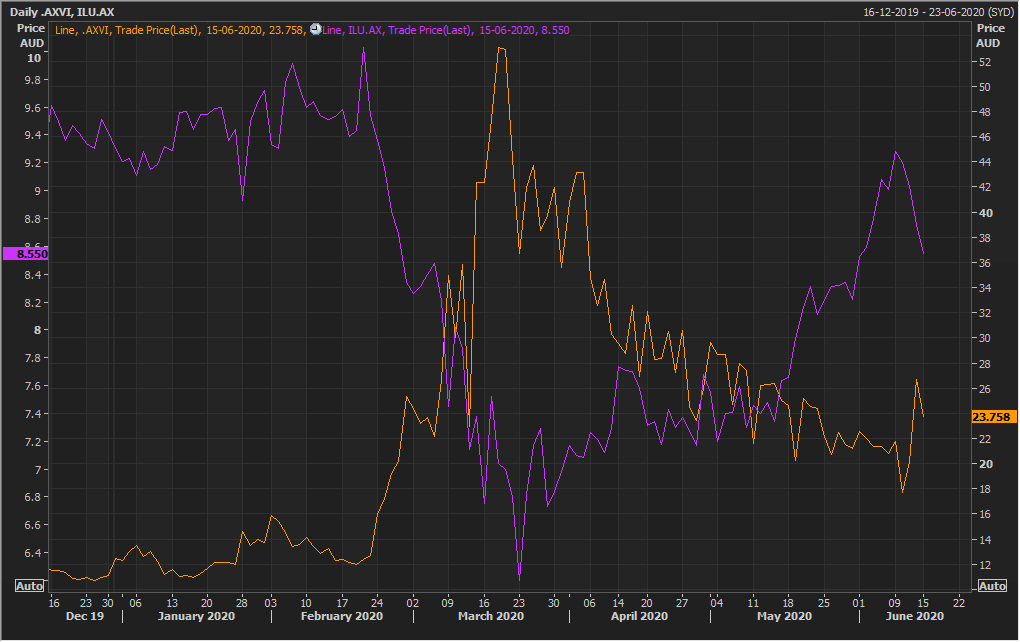Select the 8.550 purple price tag
This screenshot has width=1020, height=642.
point(26,254)
